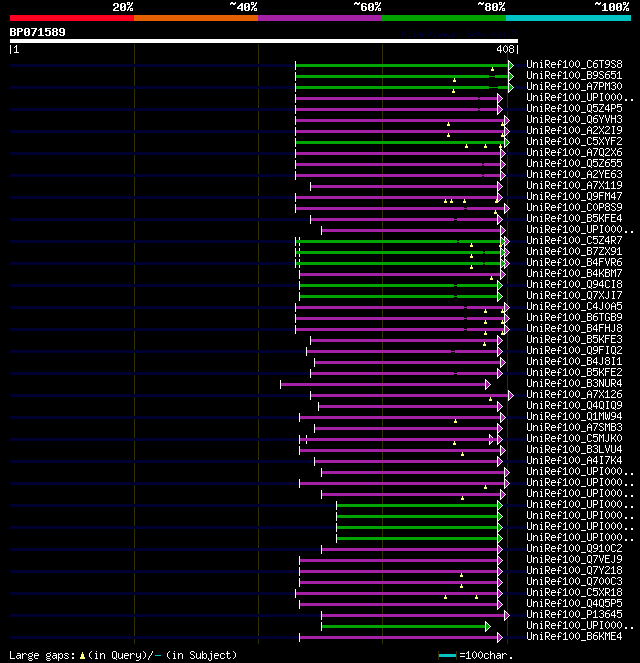The width and height of the screenshot is (640, 663).
Task: Click the green alignment bar for C6T9S8
Action: click(402, 66)
